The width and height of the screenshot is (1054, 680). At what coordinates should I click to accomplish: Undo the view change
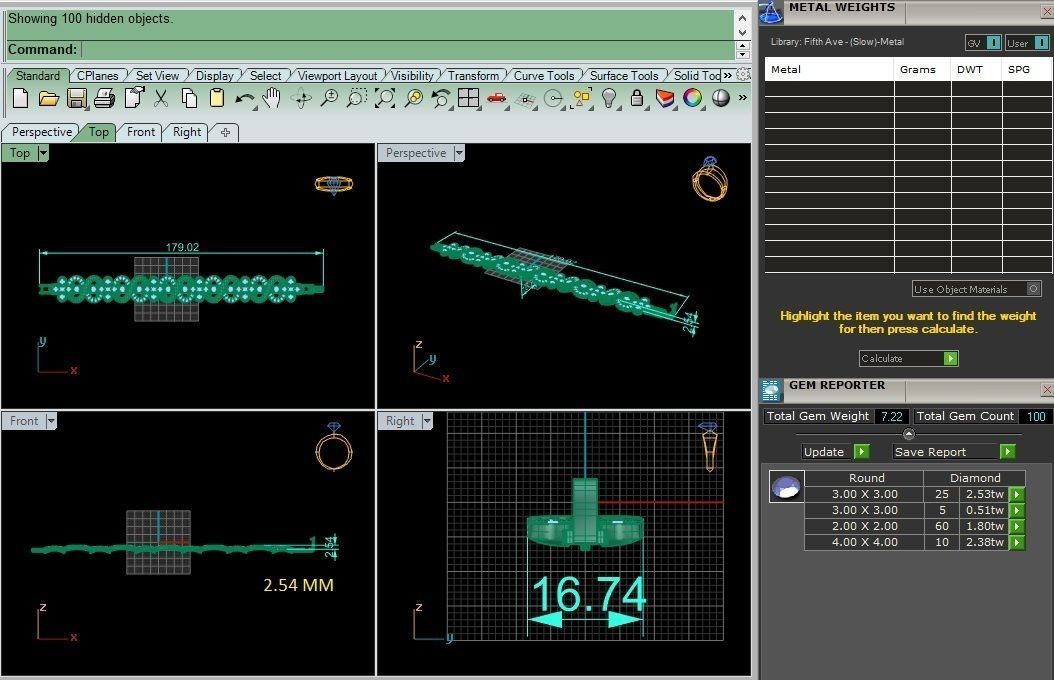pos(440,99)
